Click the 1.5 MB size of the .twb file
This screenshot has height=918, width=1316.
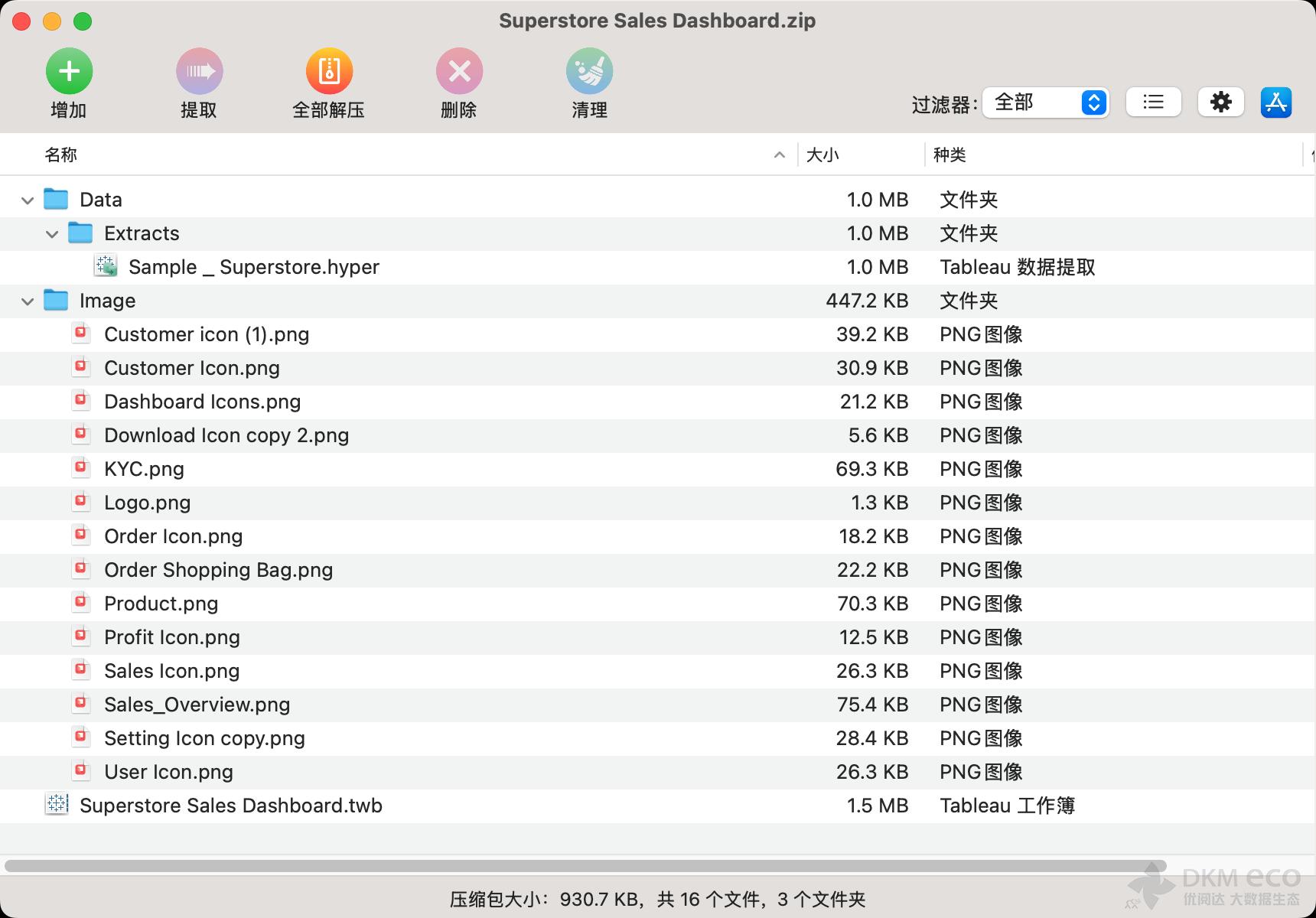pyautogui.click(x=878, y=806)
